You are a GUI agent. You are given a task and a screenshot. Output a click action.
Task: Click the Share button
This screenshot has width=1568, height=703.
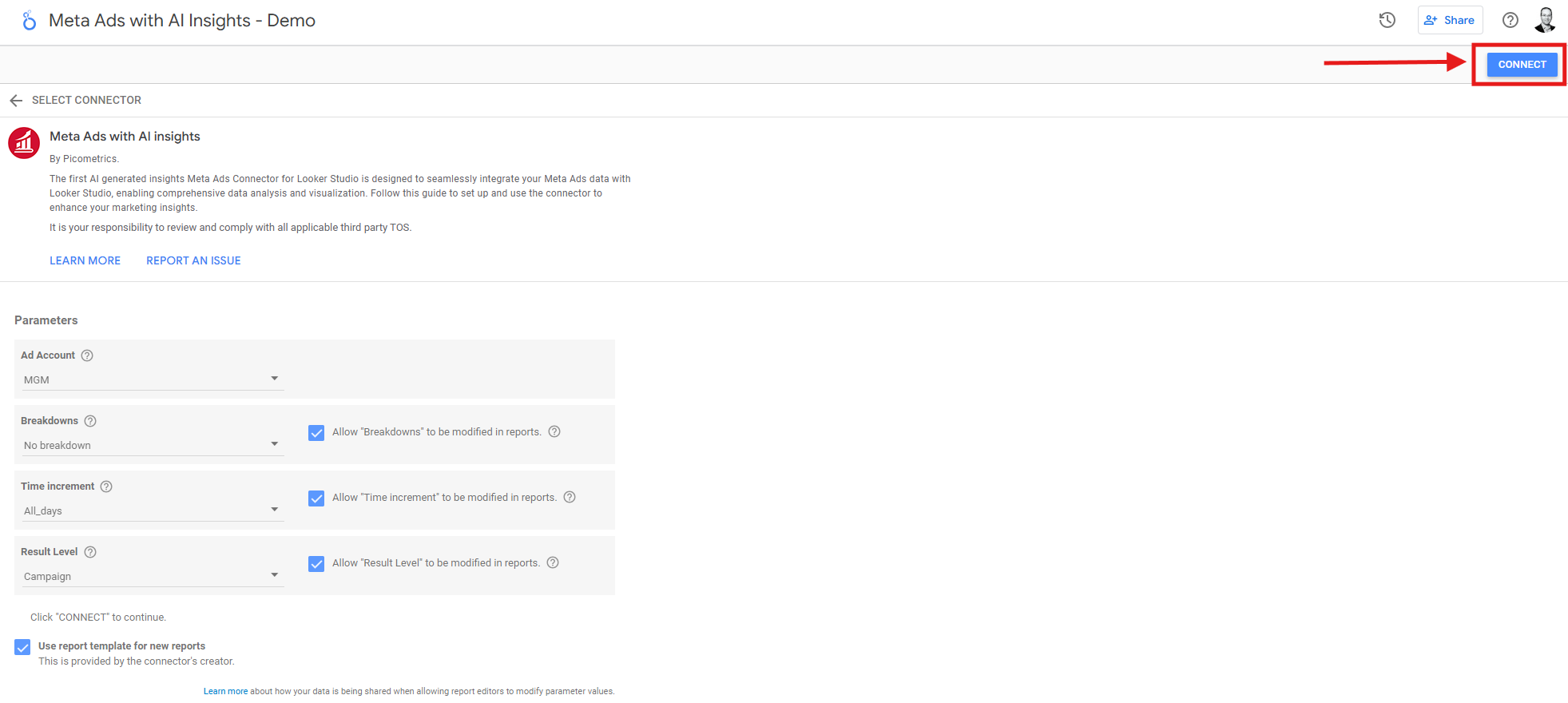click(x=1450, y=21)
